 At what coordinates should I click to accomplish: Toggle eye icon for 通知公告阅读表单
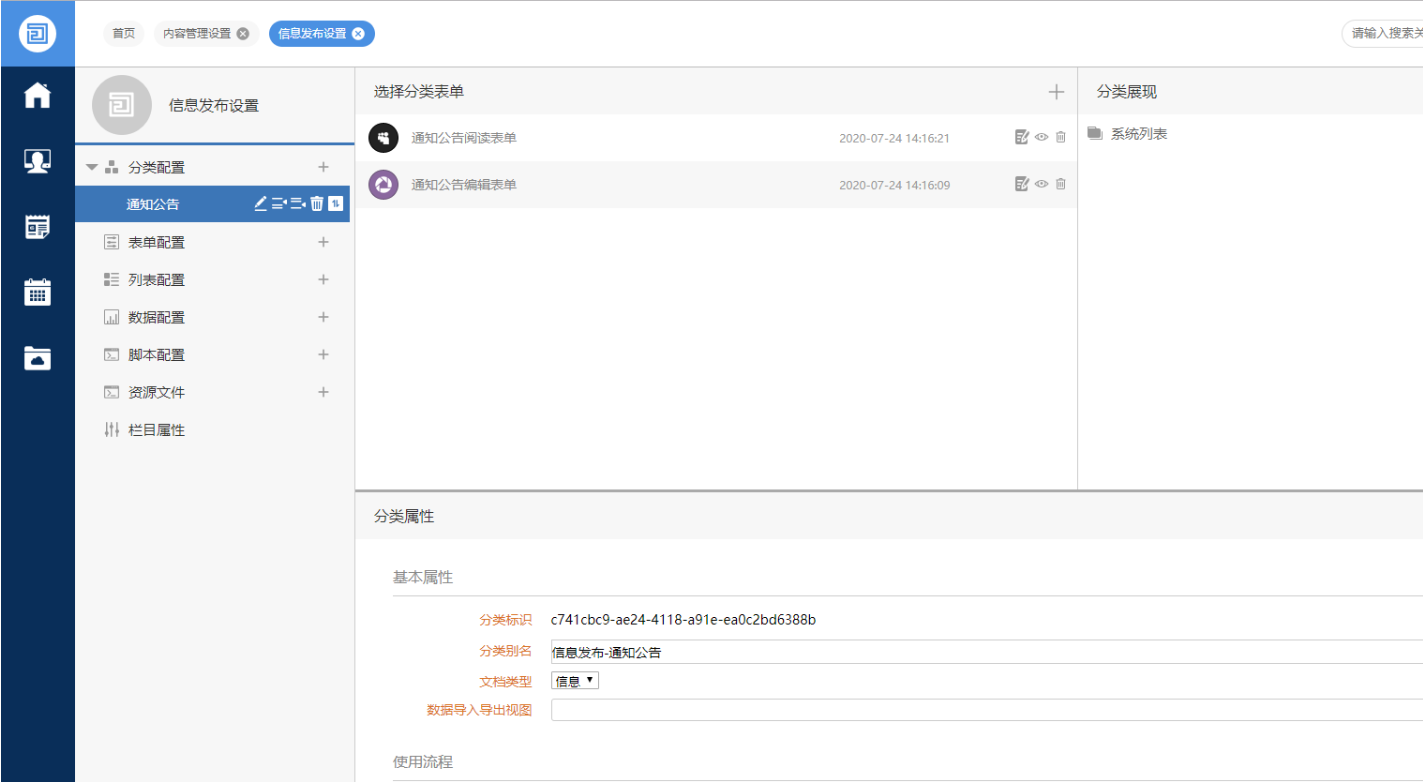(x=1041, y=138)
